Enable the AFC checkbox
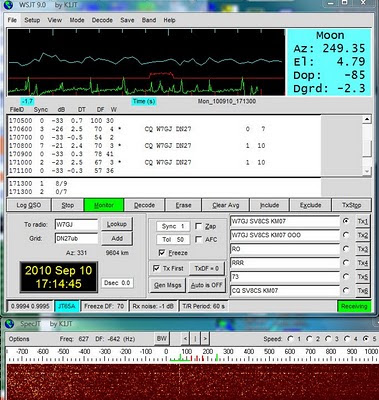Image resolution: width=379 pixels, height=400 pixels. [x=198, y=239]
